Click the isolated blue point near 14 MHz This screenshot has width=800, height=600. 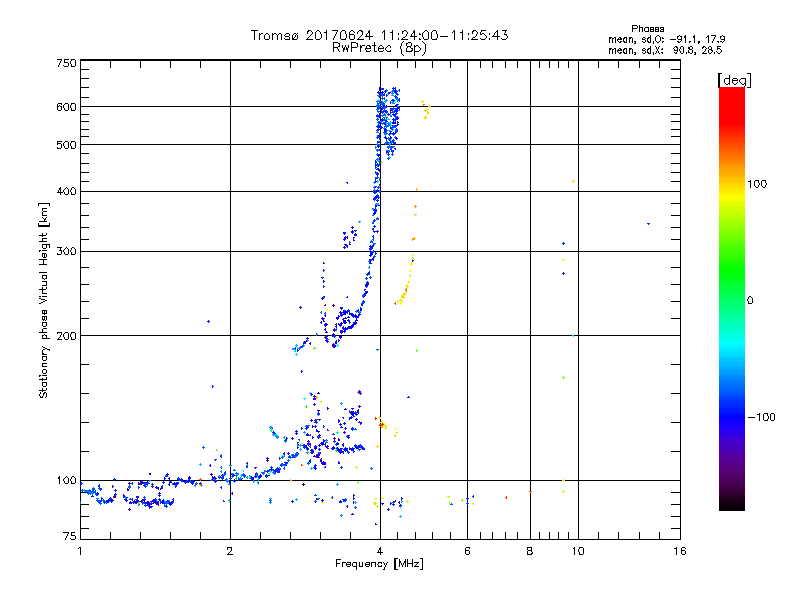tap(648, 223)
